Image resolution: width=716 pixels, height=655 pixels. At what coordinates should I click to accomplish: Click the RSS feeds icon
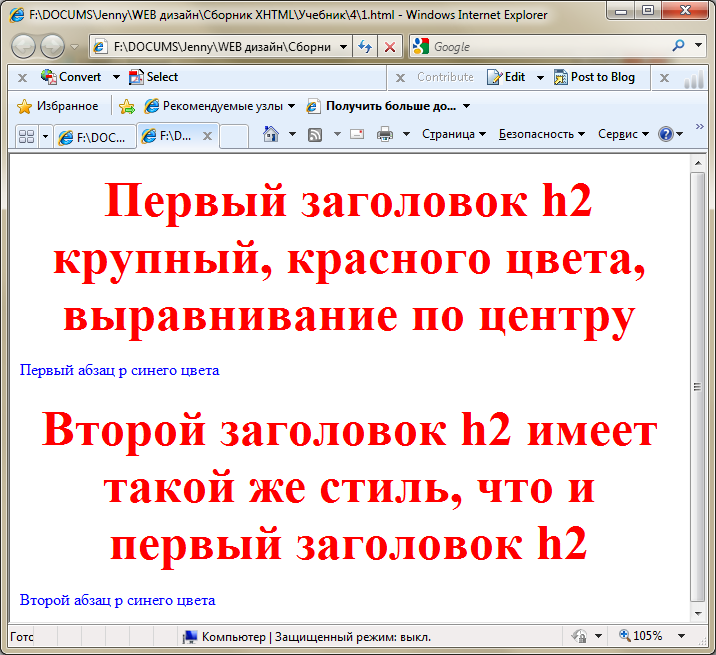[x=314, y=134]
